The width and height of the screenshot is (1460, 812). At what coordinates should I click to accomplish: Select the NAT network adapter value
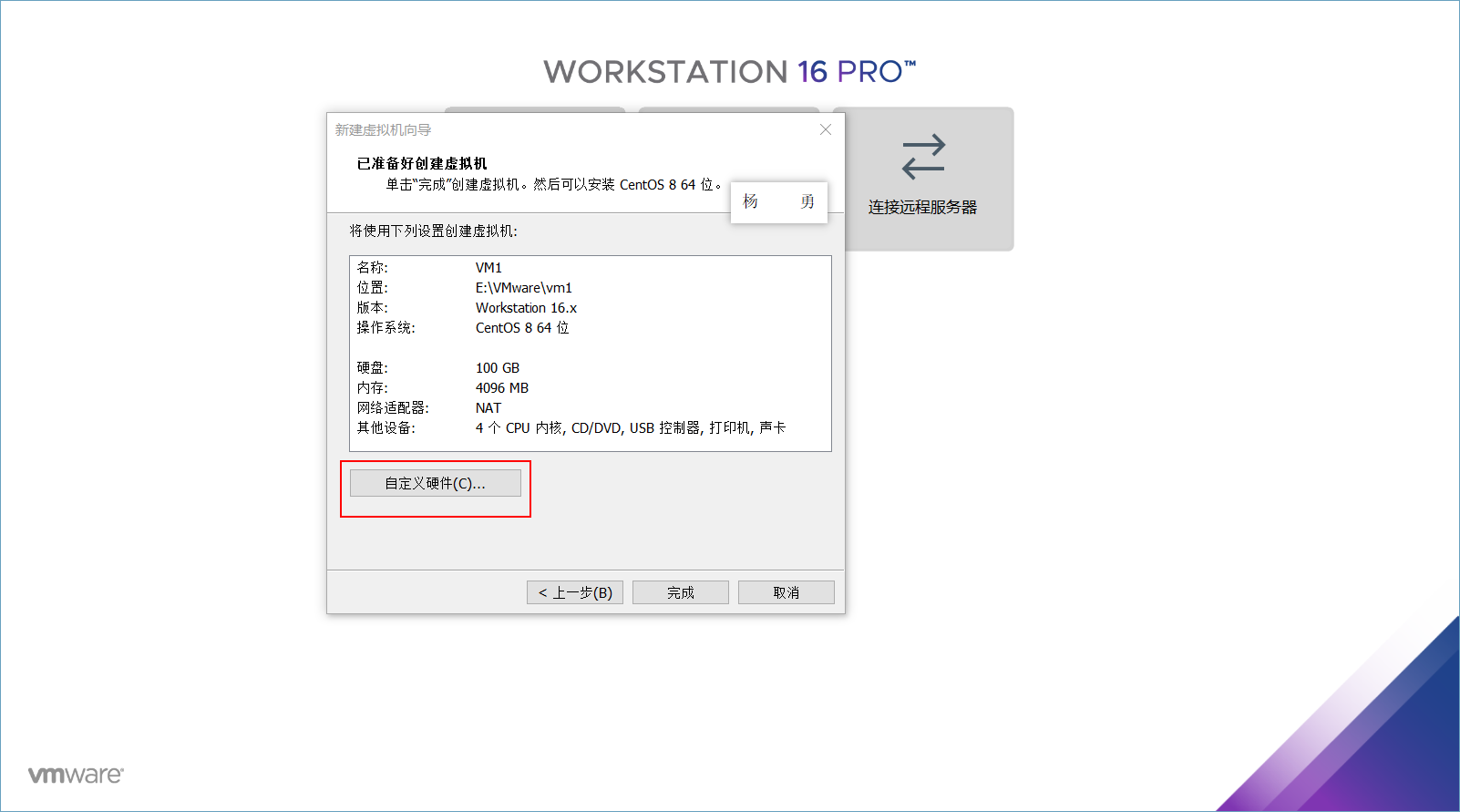[488, 407]
